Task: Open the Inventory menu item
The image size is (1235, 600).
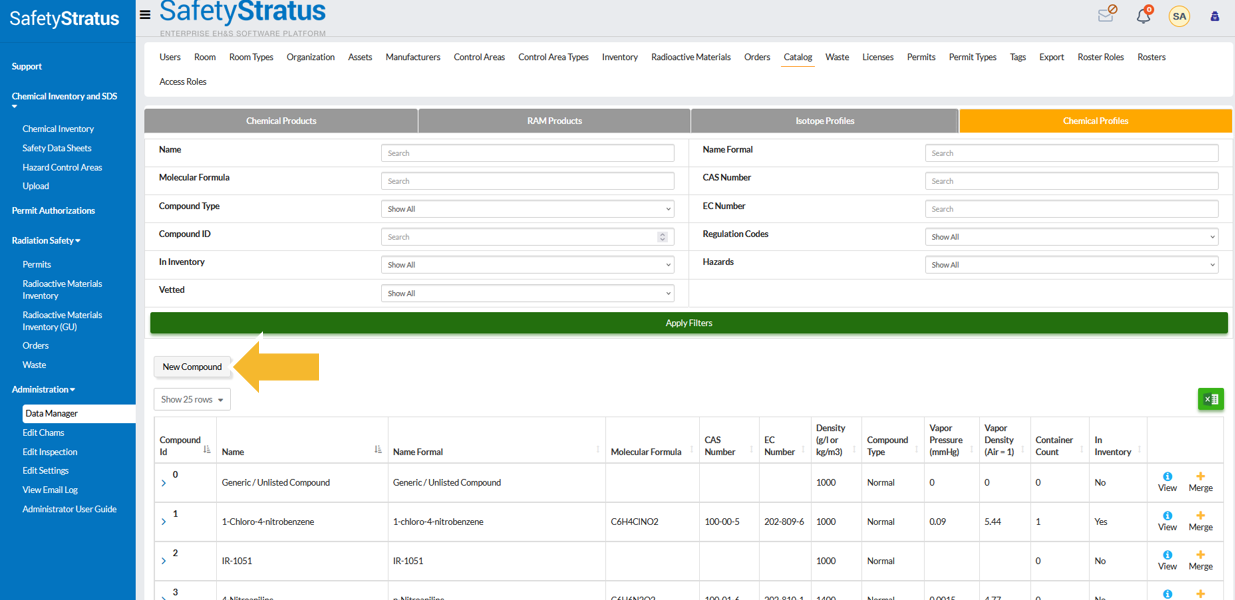Action: (x=620, y=57)
